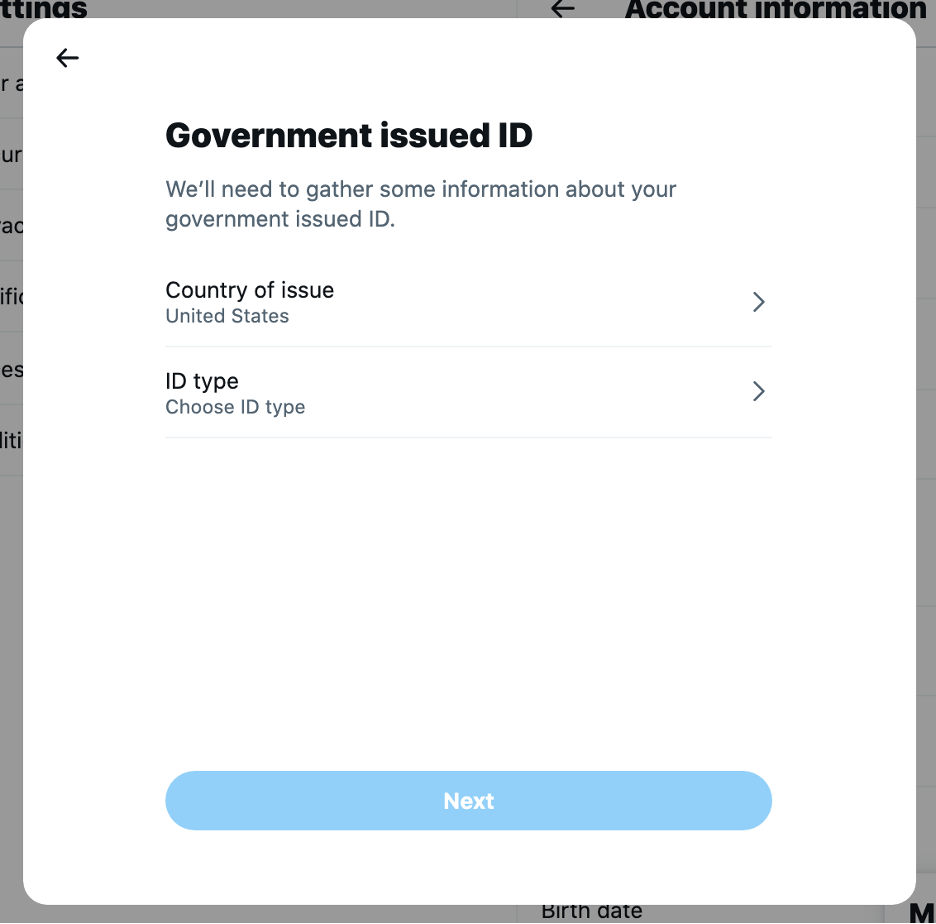
Task: Select the Country of issue label
Action: pos(250,290)
